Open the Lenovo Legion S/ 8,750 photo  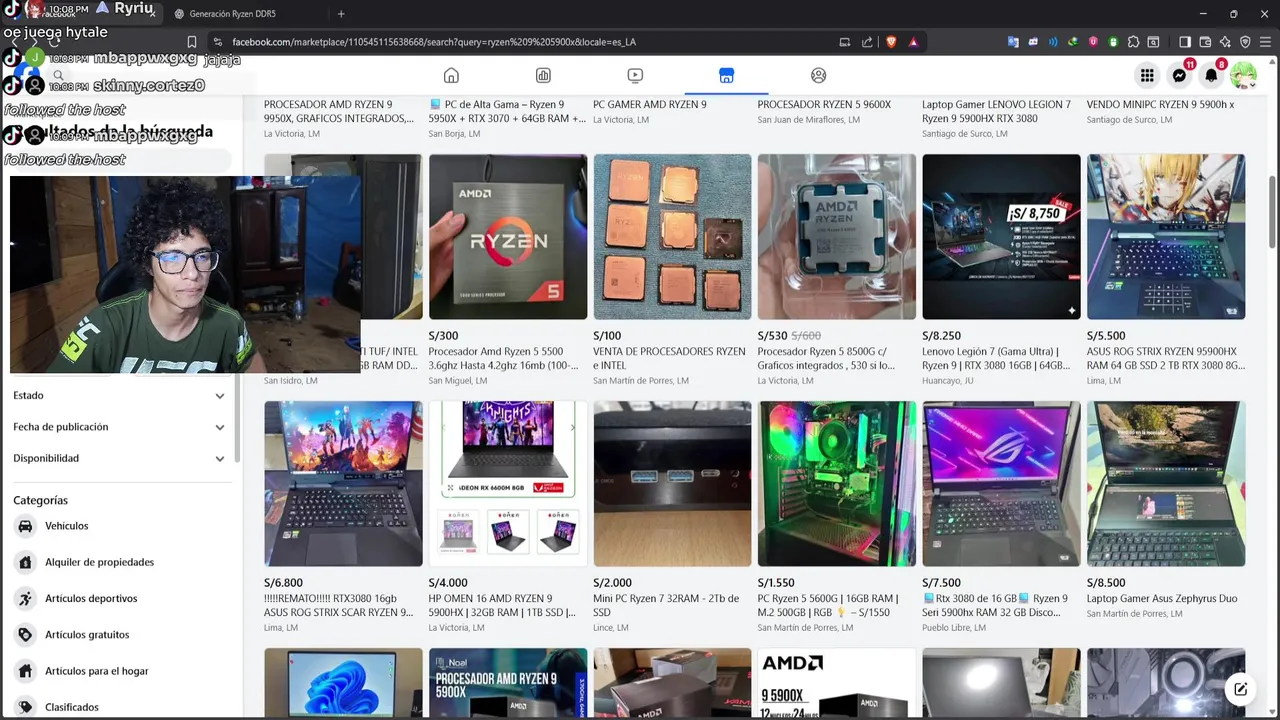click(x=1001, y=237)
